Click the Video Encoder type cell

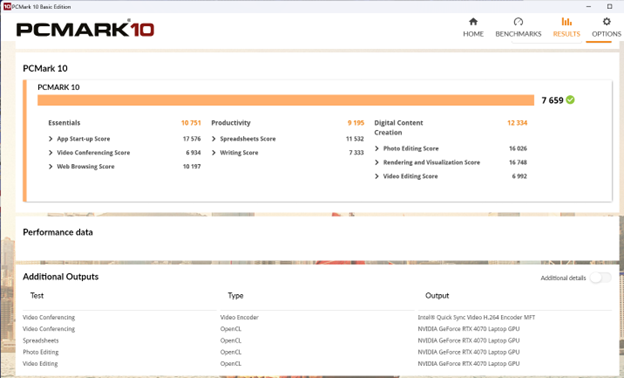239,318
